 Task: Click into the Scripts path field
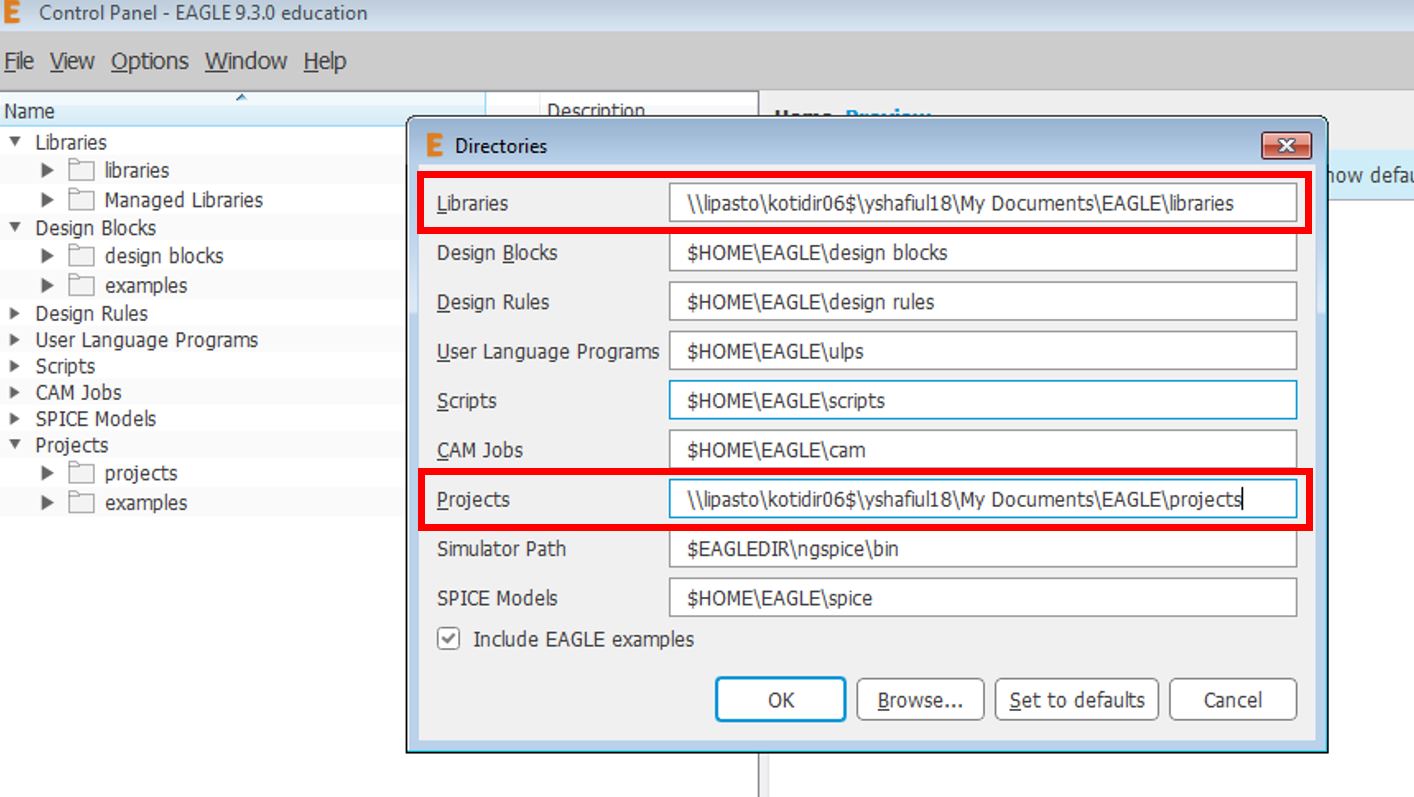tap(983, 400)
